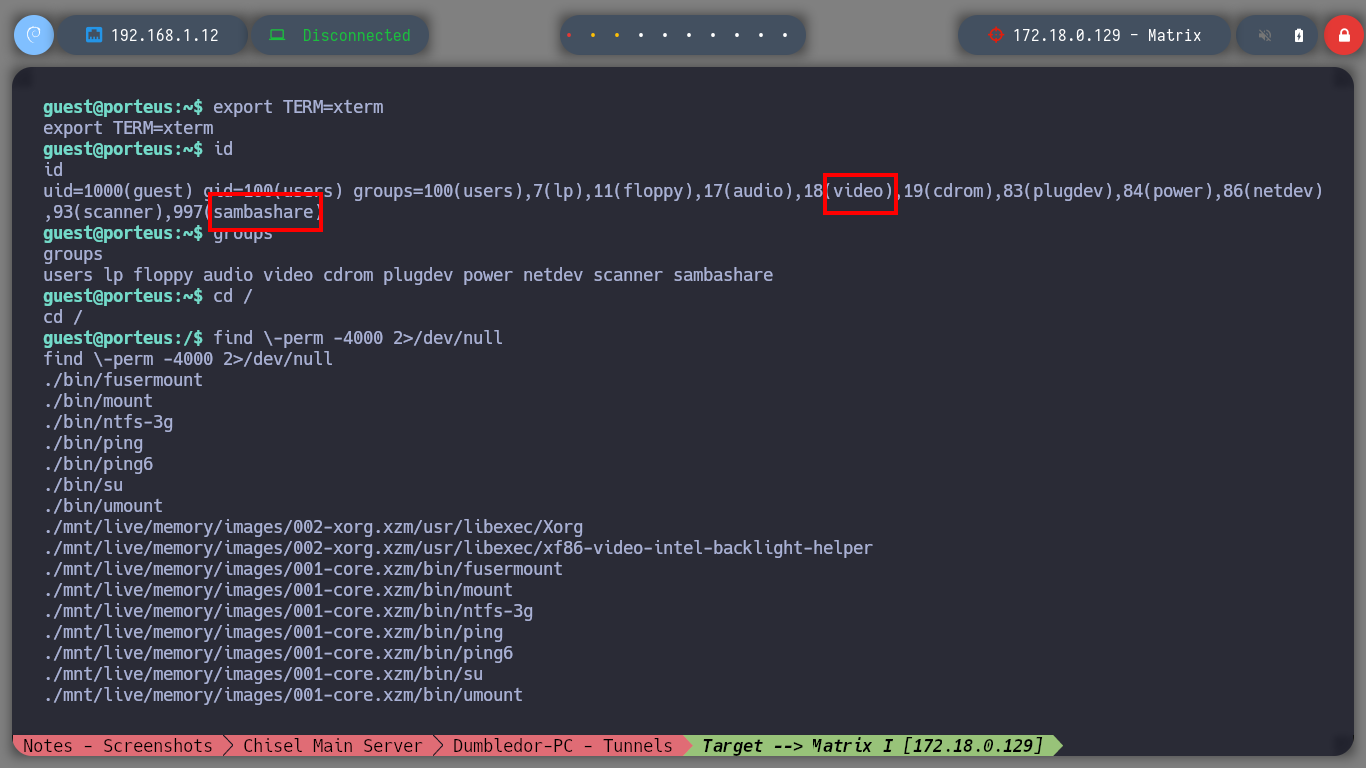Click '93(scanner)' in the id output
The image size is (1366, 768).
(108, 212)
